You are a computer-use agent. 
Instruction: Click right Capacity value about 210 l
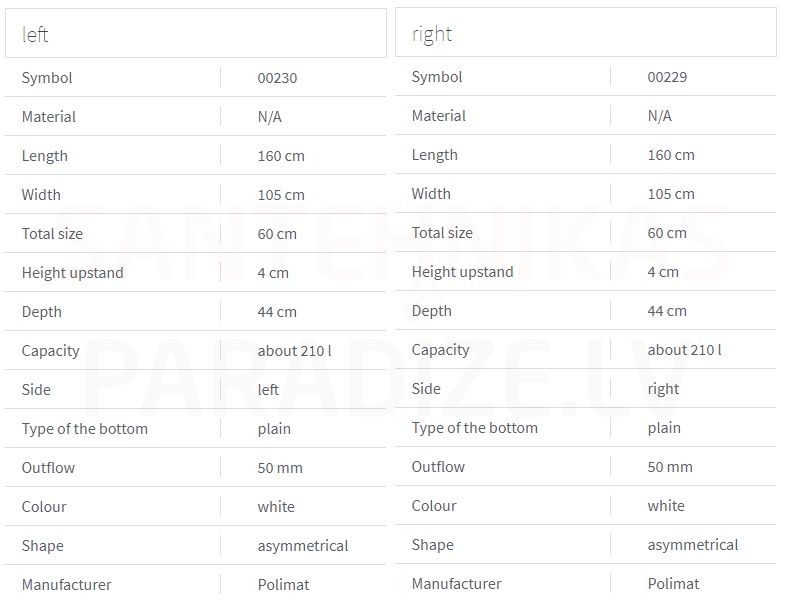(x=684, y=350)
